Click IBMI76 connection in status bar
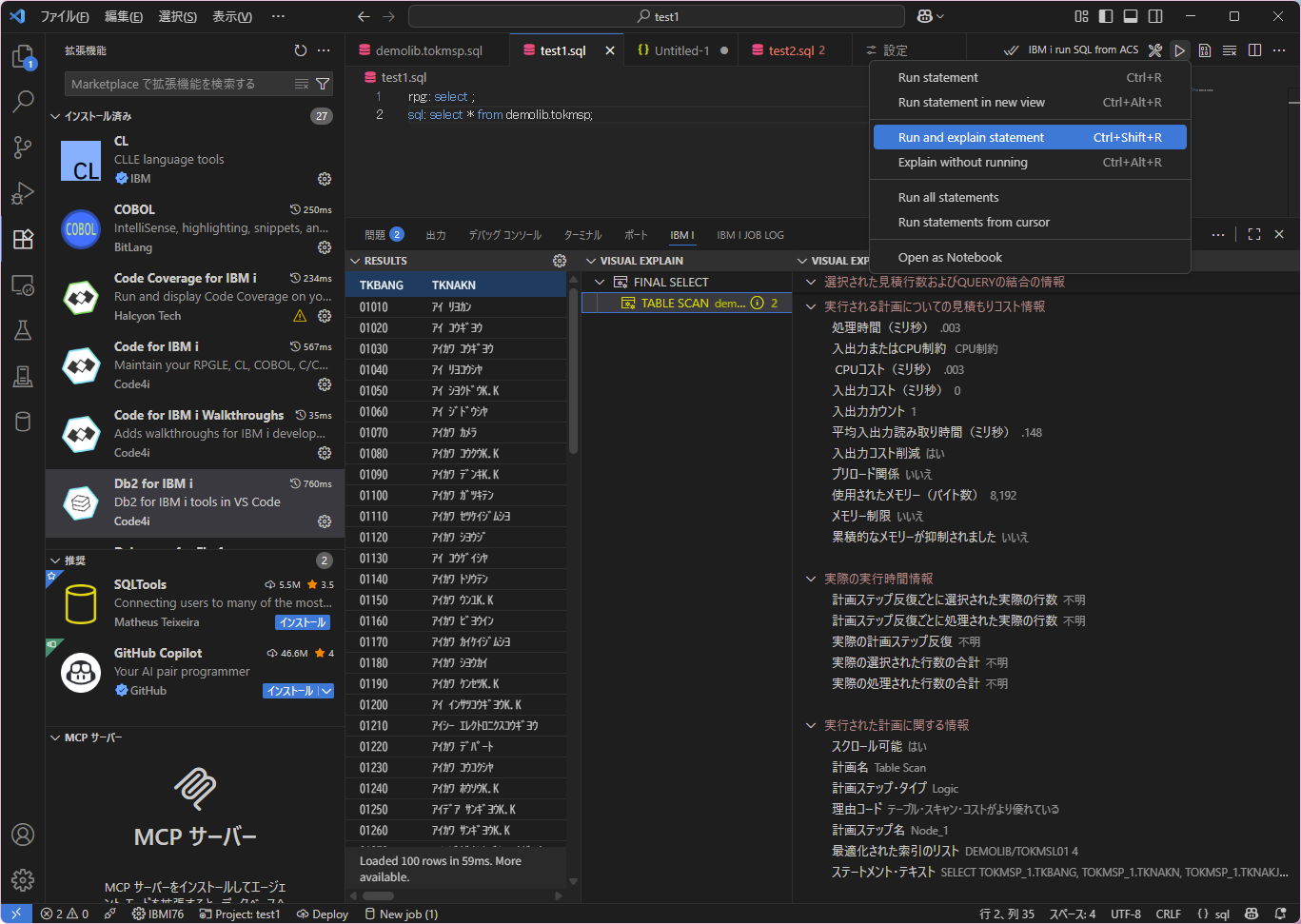 pos(157,914)
